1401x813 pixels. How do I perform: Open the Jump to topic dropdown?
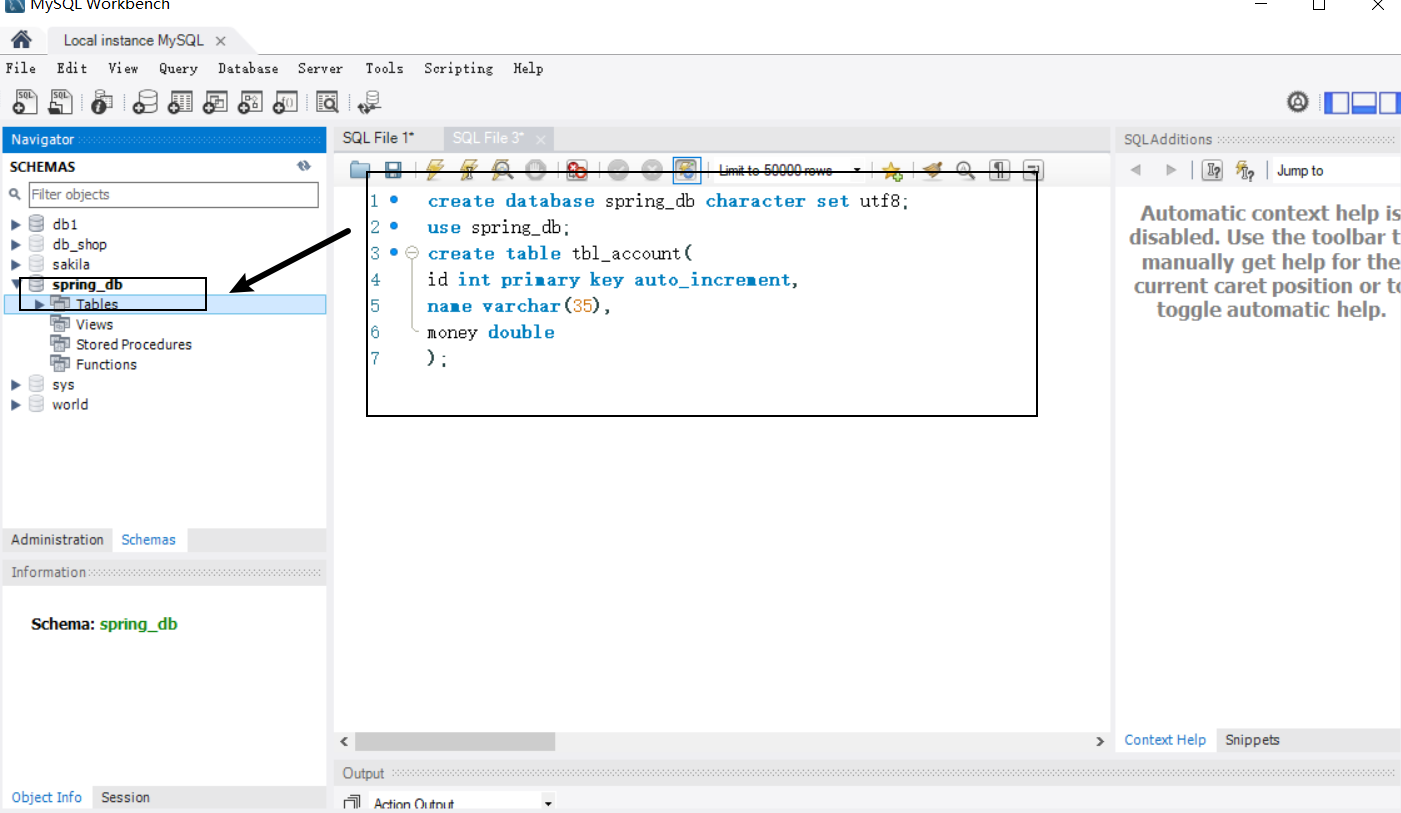tap(1337, 170)
